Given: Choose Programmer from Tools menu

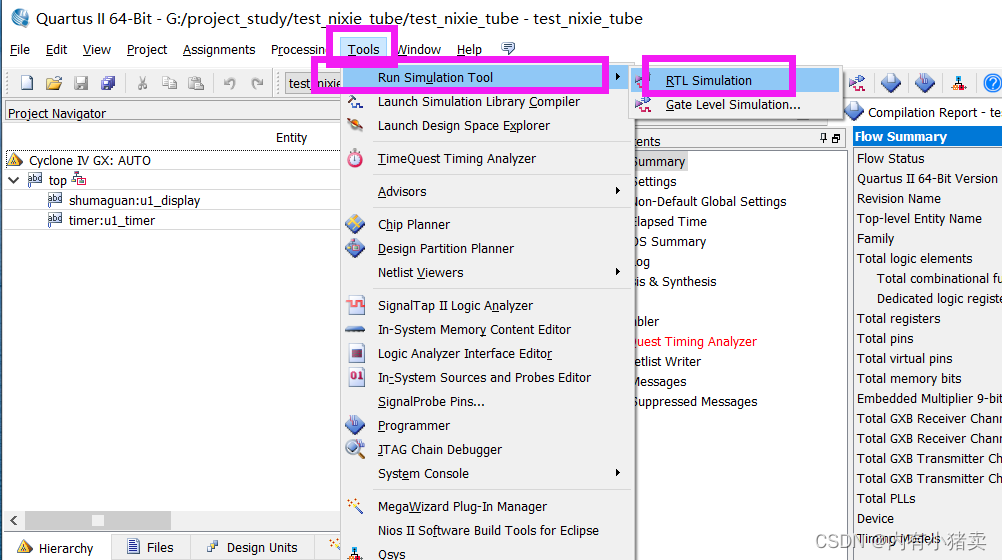Looking at the screenshot, I should pyautogui.click(x=413, y=425).
